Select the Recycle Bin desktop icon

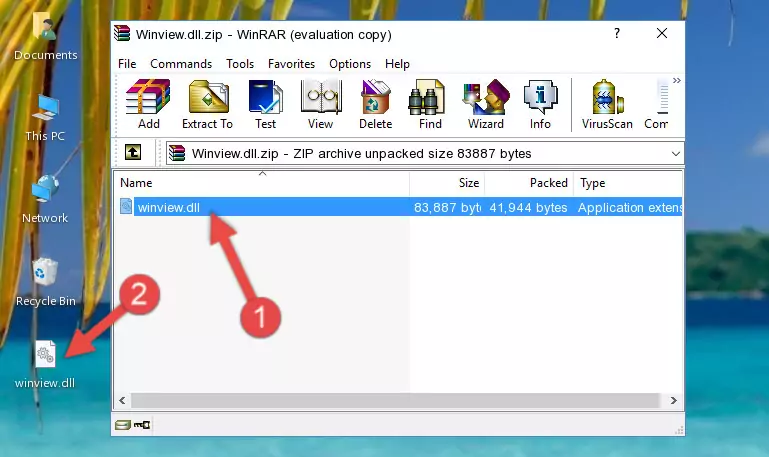[46, 282]
